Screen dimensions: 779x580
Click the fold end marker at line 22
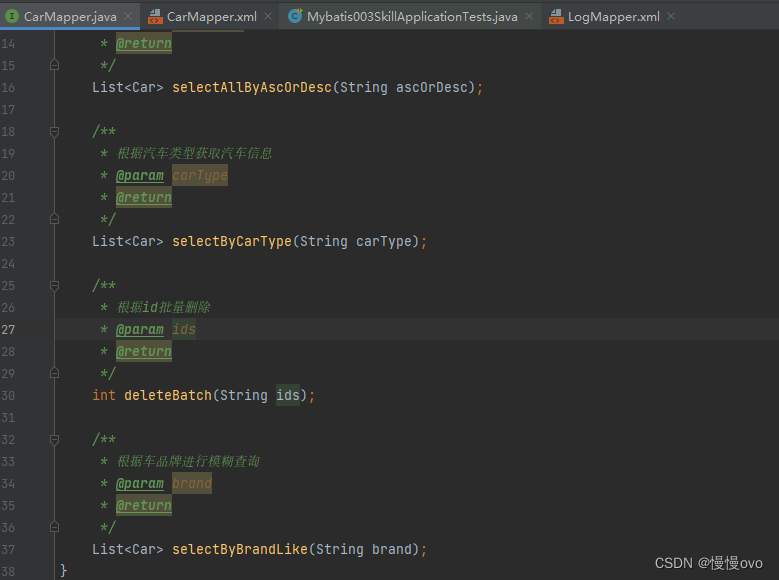pyautogui.click(x=55, y=219)
